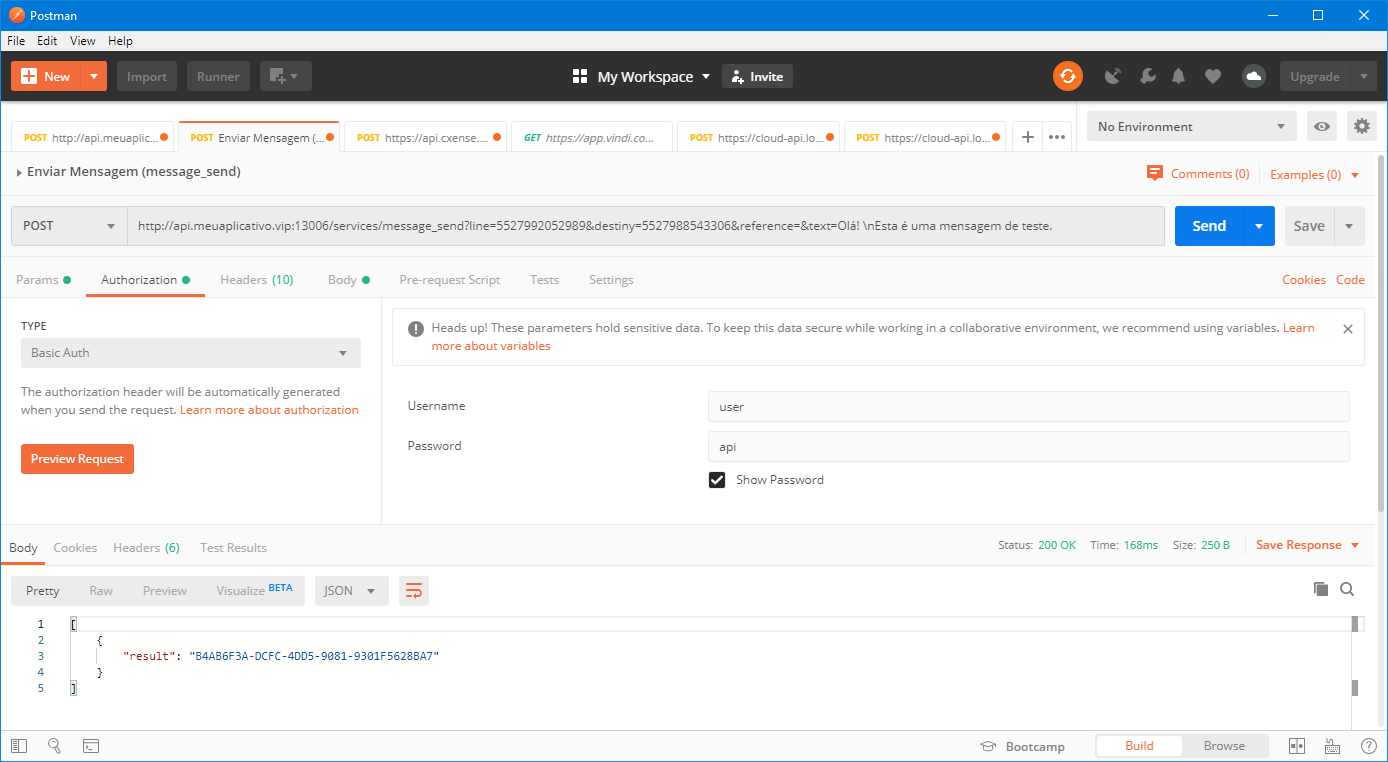Open the Basic Auth type dropdown

(x=190, y=353)
